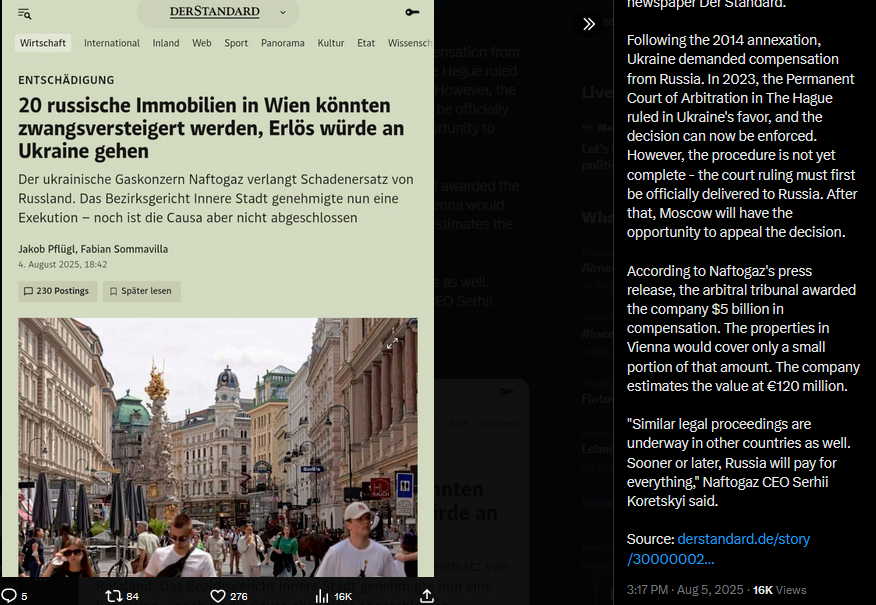
Task: Click the 3:17 PM · Aug 5, 2025 timestamp
Action: tap(685, 590)
